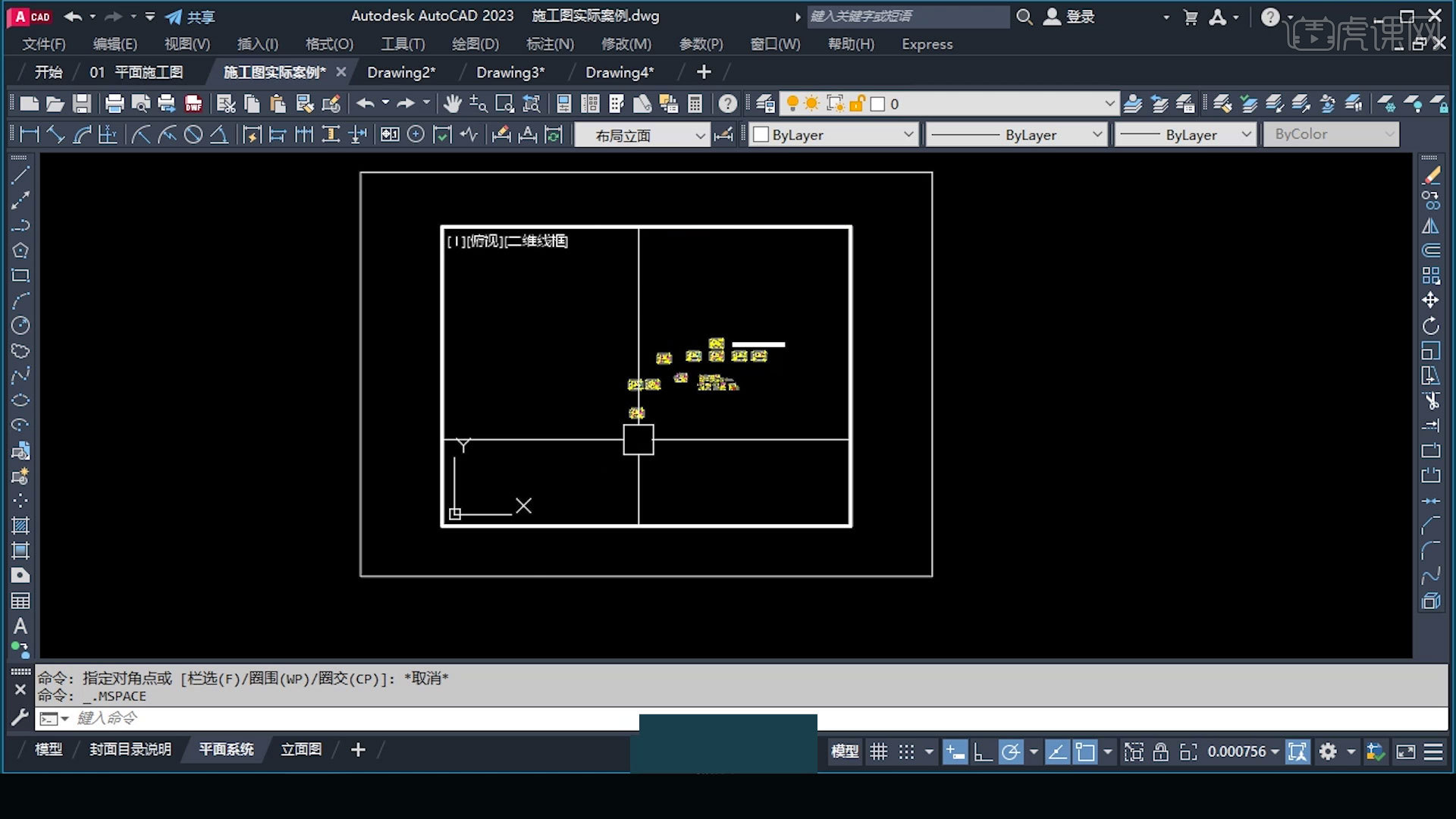Click the Linear dimension tool
The image size is (1456, 819).
(29, 135)
